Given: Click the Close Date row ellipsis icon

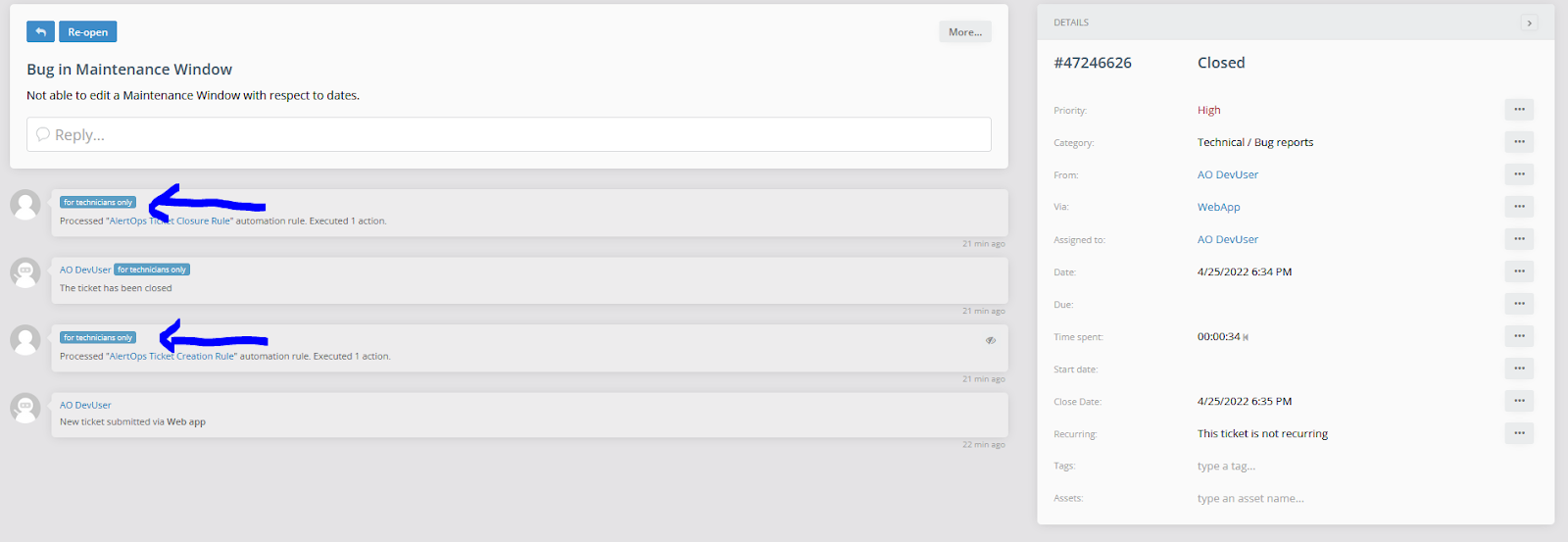Looking at the screenshot, I should [1519, 401].
